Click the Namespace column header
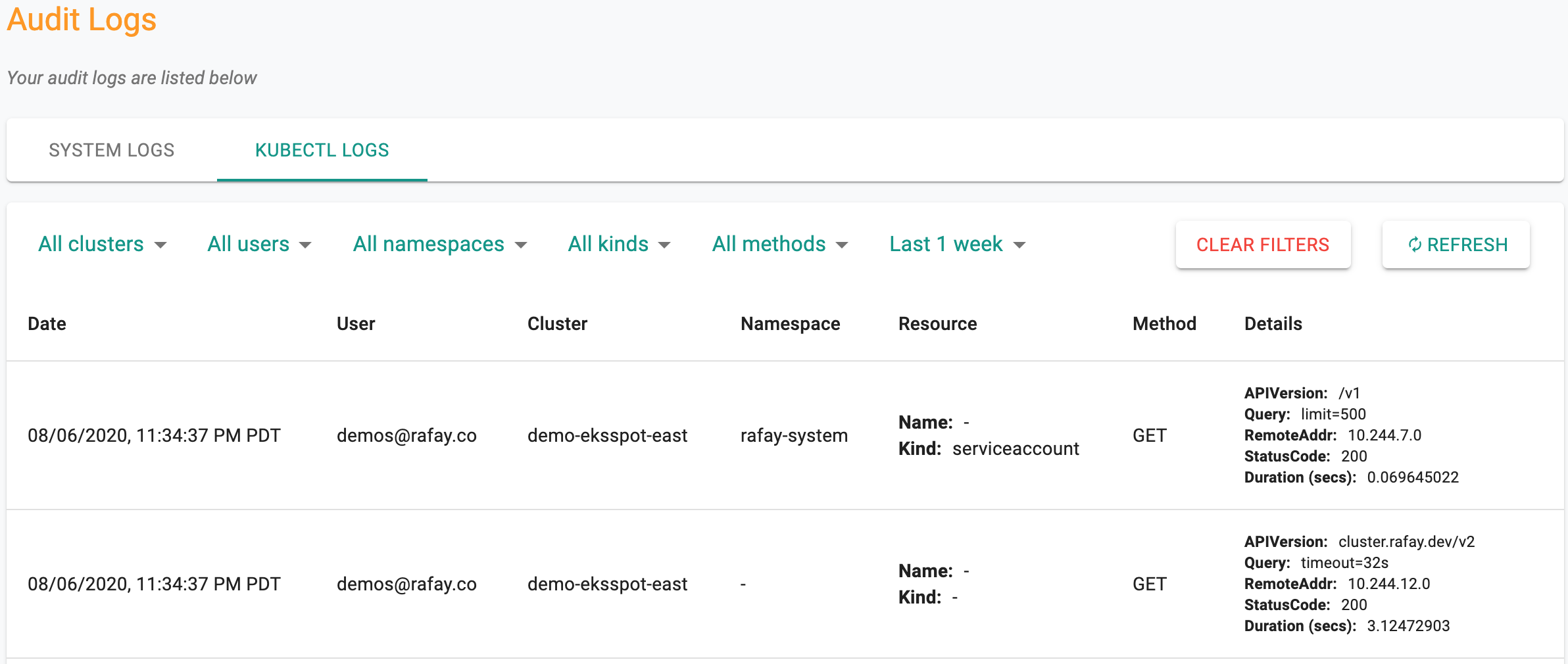The height and width of the screenshot is (664, 1568). [790, 323]
